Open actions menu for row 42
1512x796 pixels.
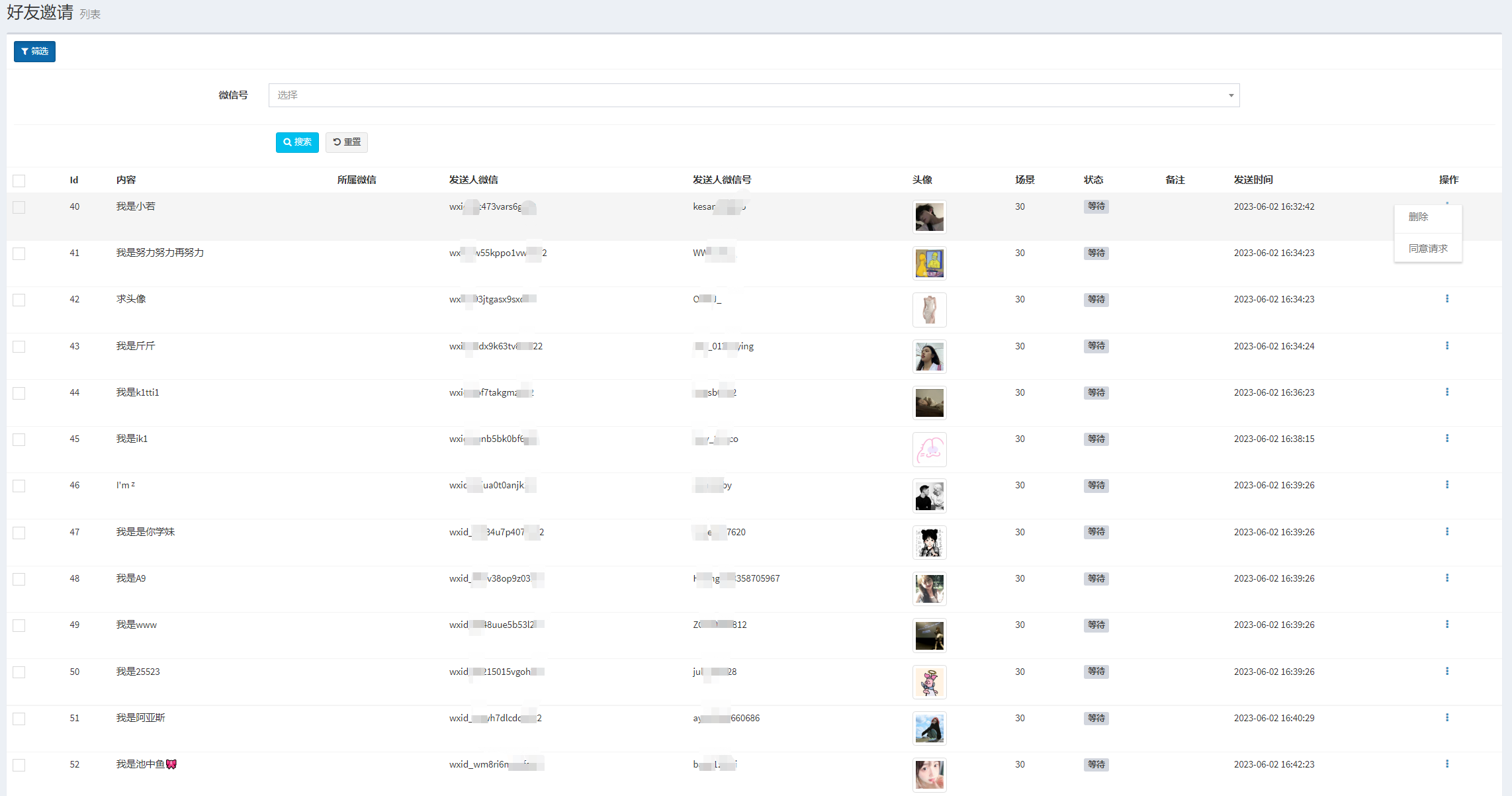coord(1447,299)
